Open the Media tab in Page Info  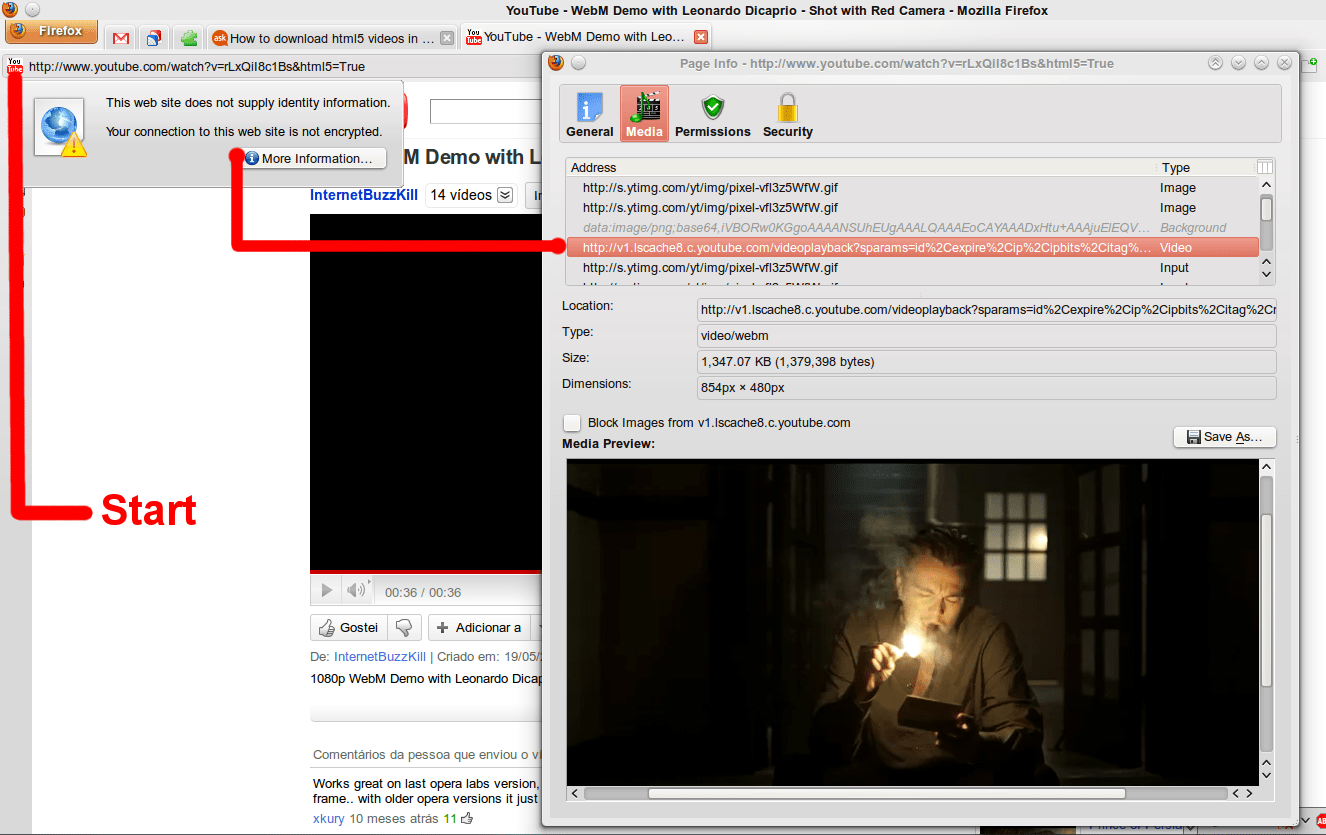click(x=644, y=113)
